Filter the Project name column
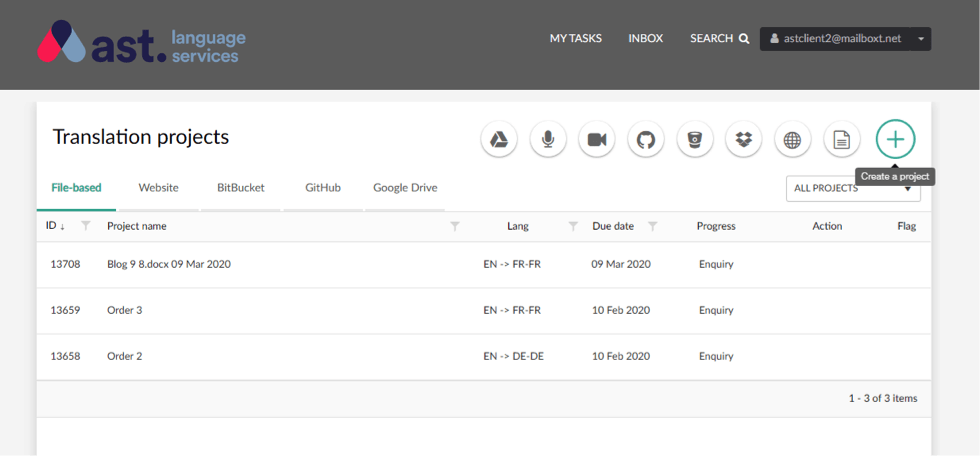 point(455,226)
